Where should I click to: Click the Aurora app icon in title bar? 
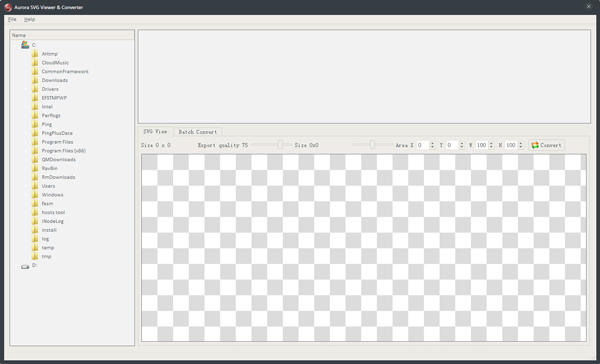coord(8,7)
